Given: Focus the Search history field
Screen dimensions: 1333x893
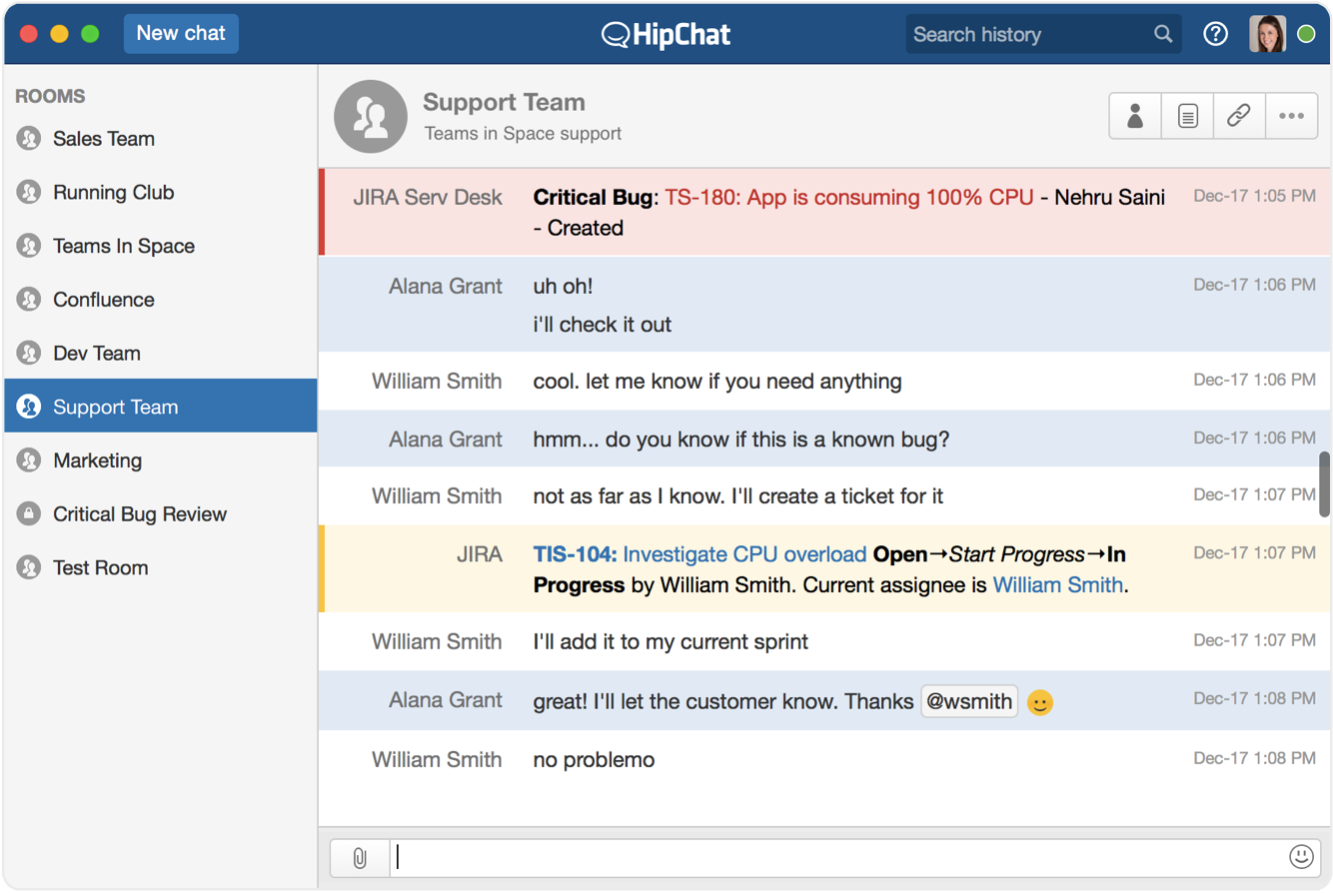Looking at the screenshot, I should [1043, 34].
